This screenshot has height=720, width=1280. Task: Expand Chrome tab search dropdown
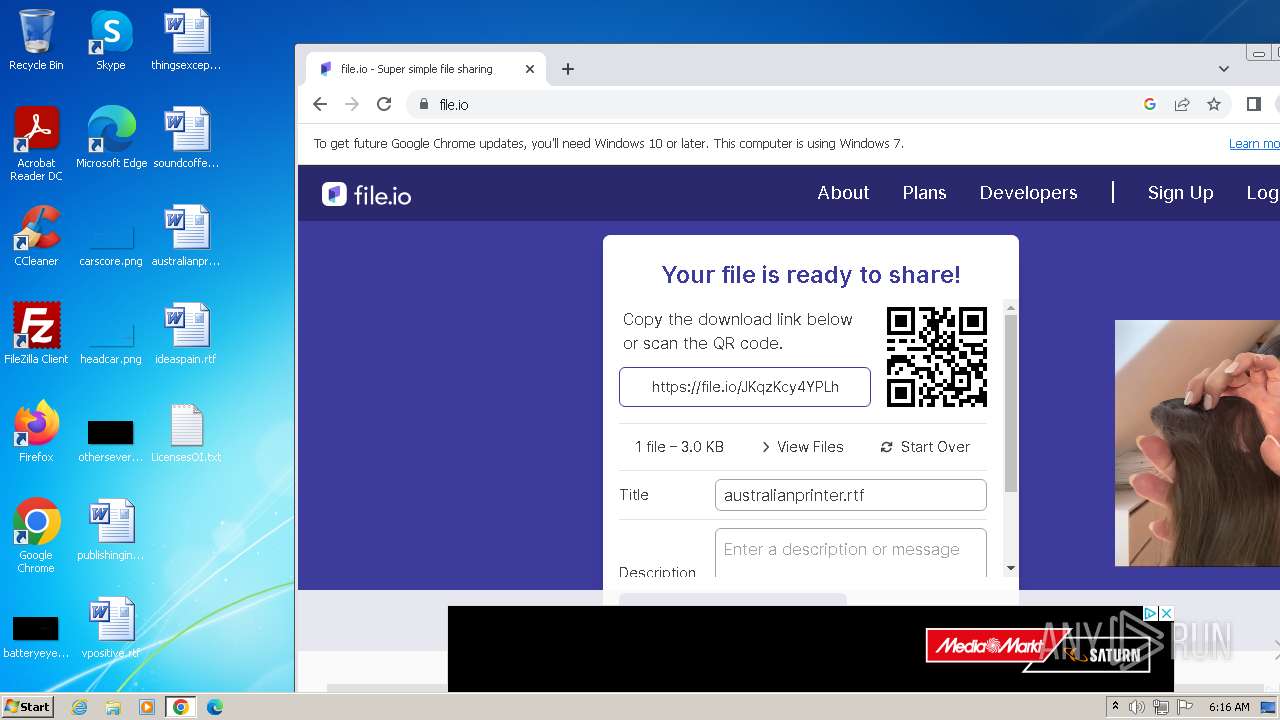(x=1224, y=69)
